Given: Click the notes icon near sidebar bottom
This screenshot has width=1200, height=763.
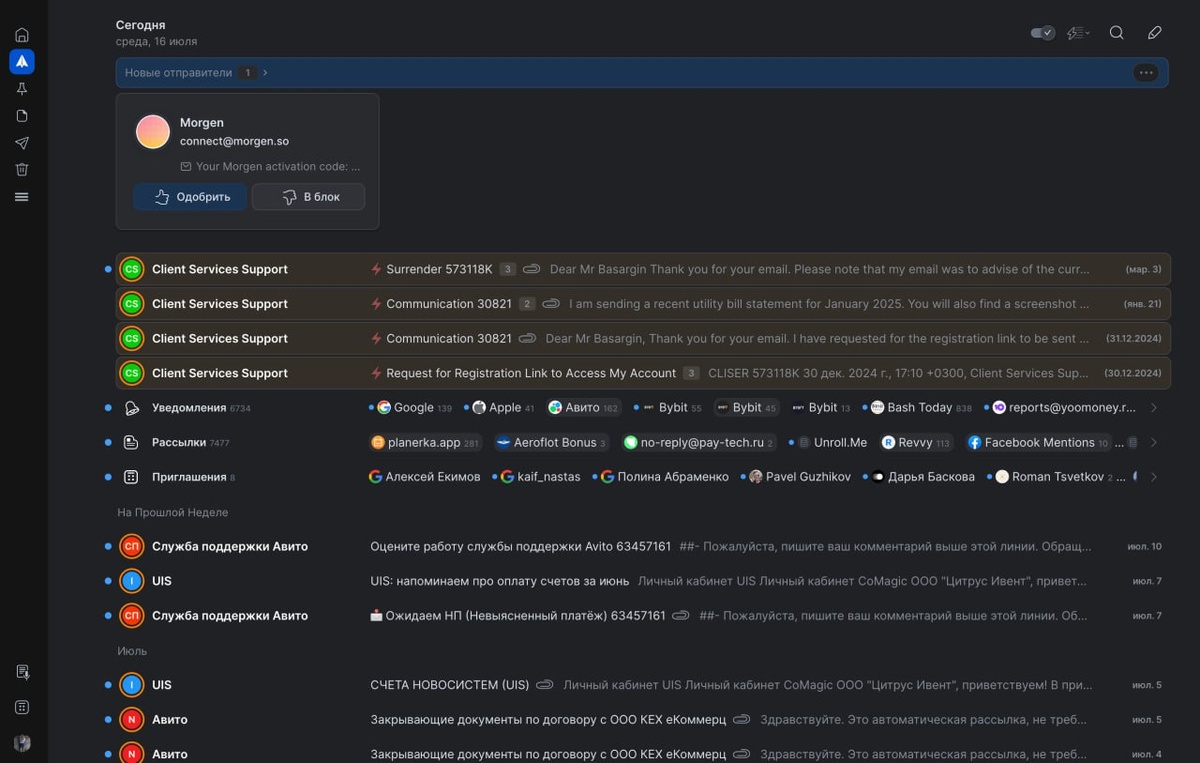Looking at the screenshot, I should [22, 672].
